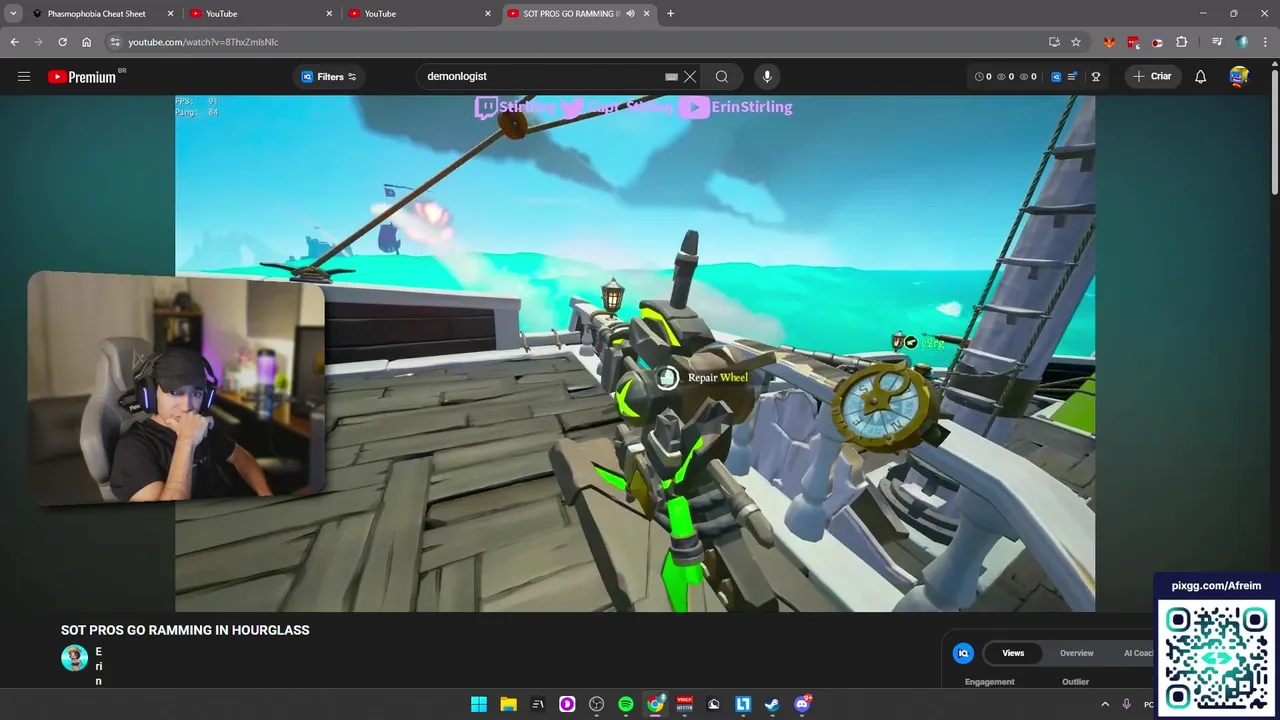Open Steam from taskbar
The height and width of the screenshot is (720, 1280).
[x=772, y=704]
